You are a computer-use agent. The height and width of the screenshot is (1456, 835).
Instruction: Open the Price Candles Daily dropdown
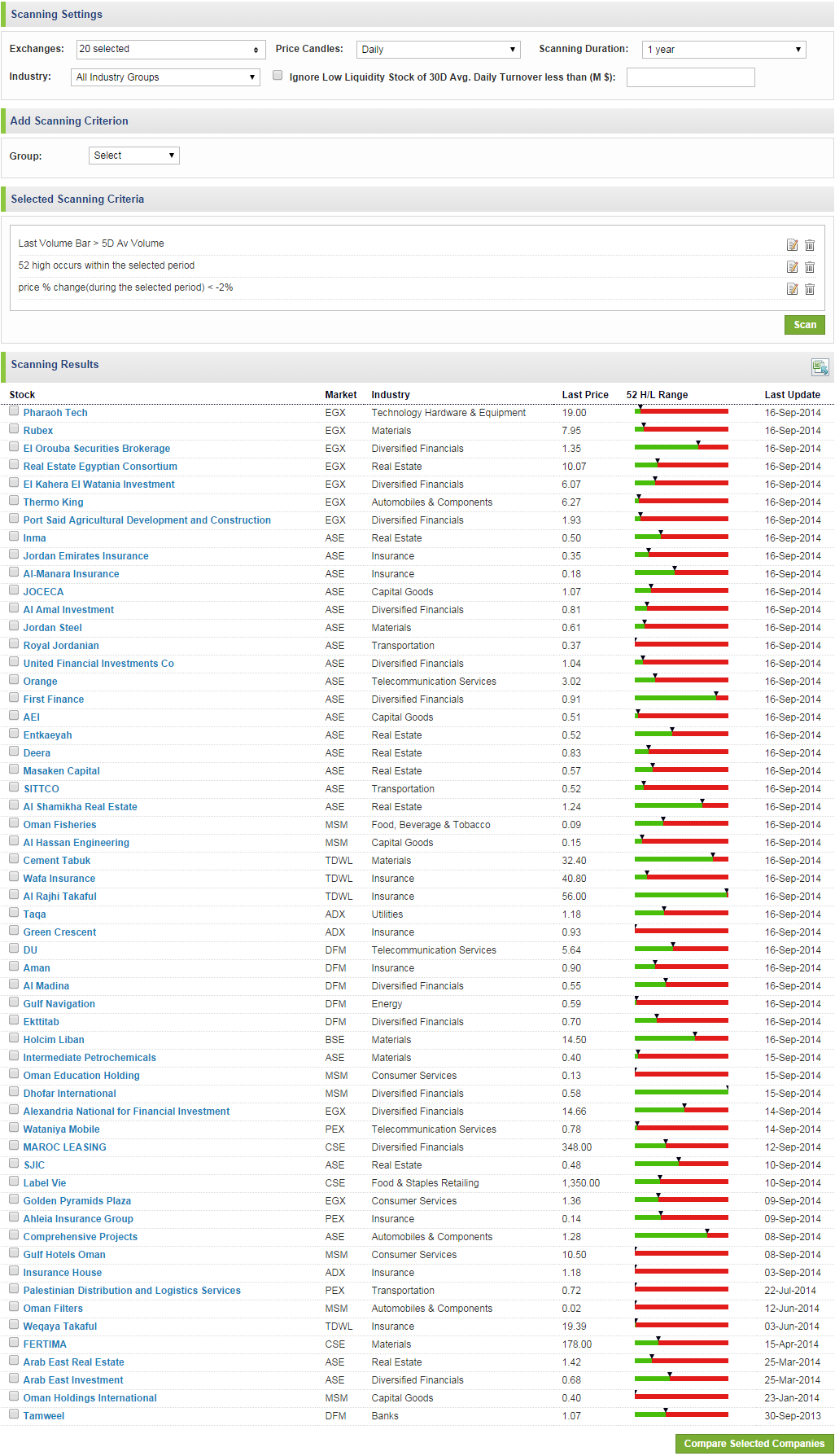pyautogui.click(x=439, y=50)
